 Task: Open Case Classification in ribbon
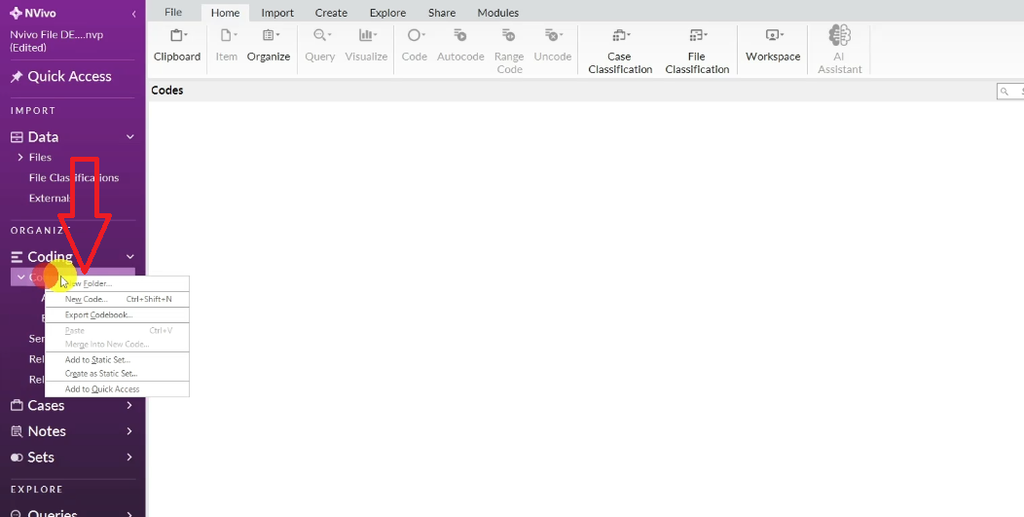coord(620,51)
